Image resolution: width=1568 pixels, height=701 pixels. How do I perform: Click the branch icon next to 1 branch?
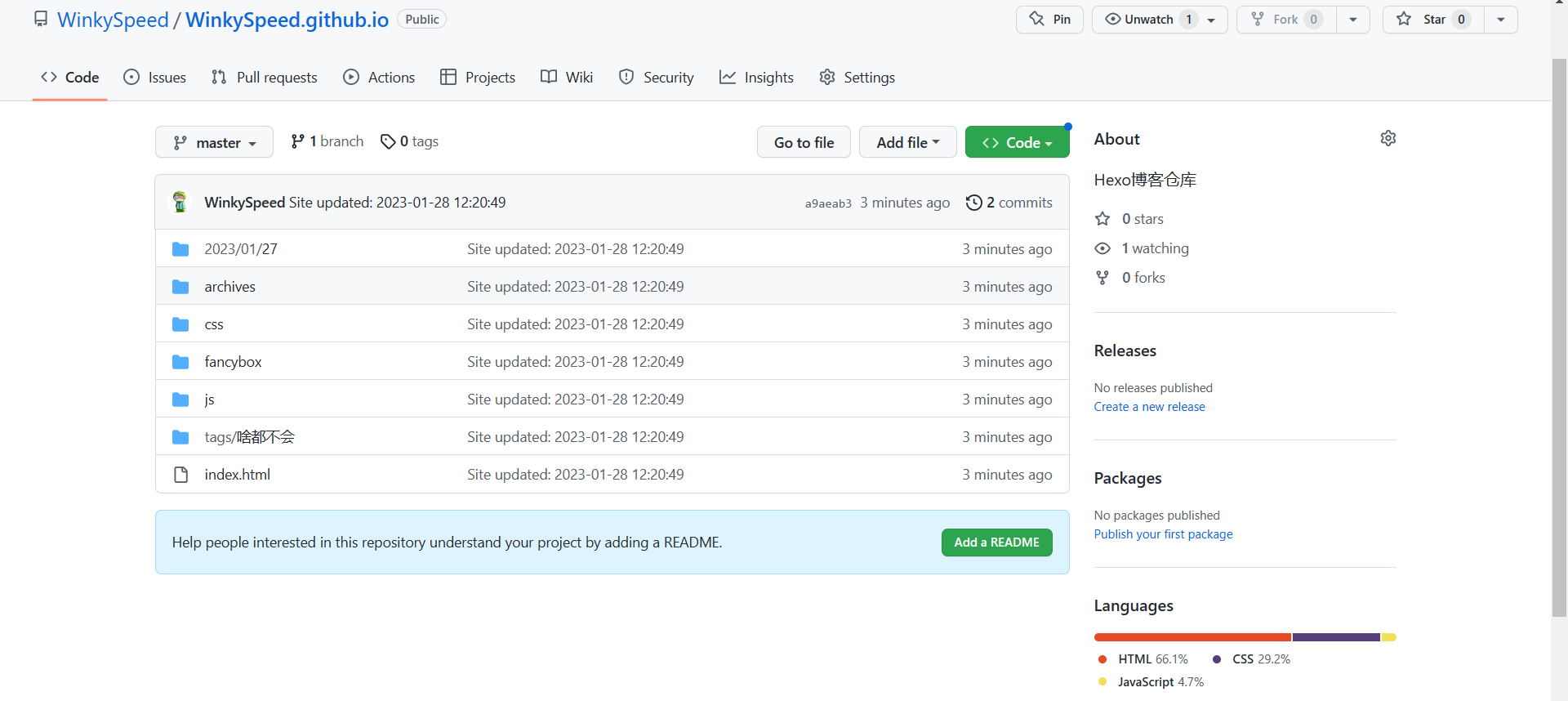click(297, 141)
